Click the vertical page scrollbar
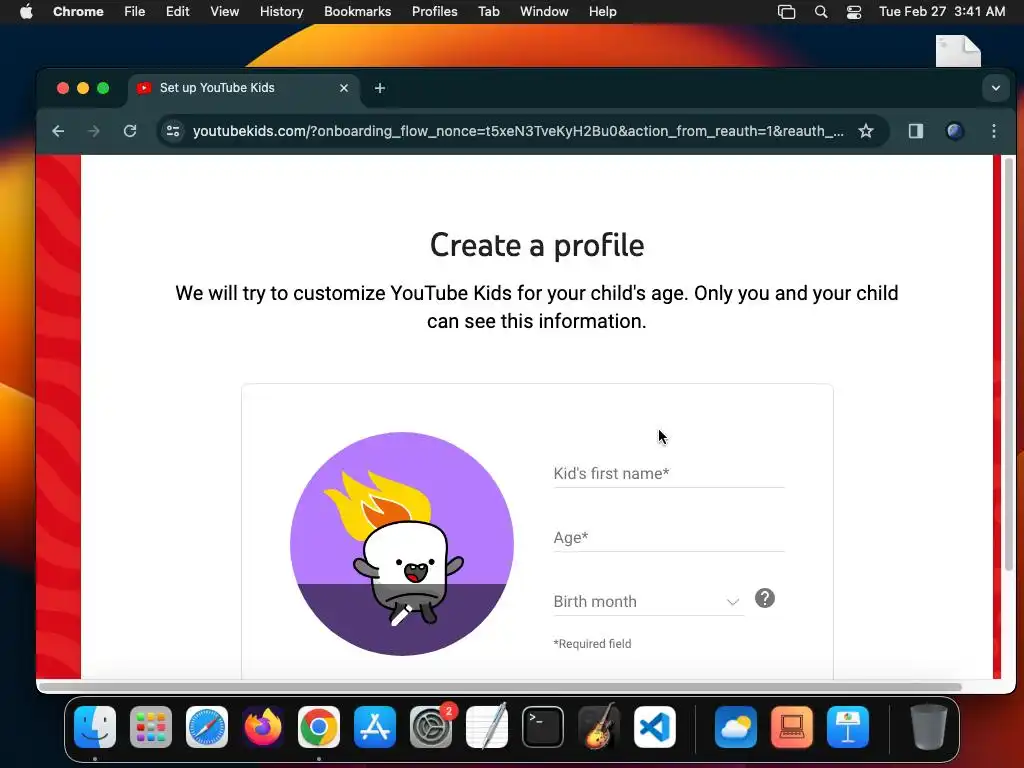The height and width of the screenshot is (768, 1024). [1010, 366]
